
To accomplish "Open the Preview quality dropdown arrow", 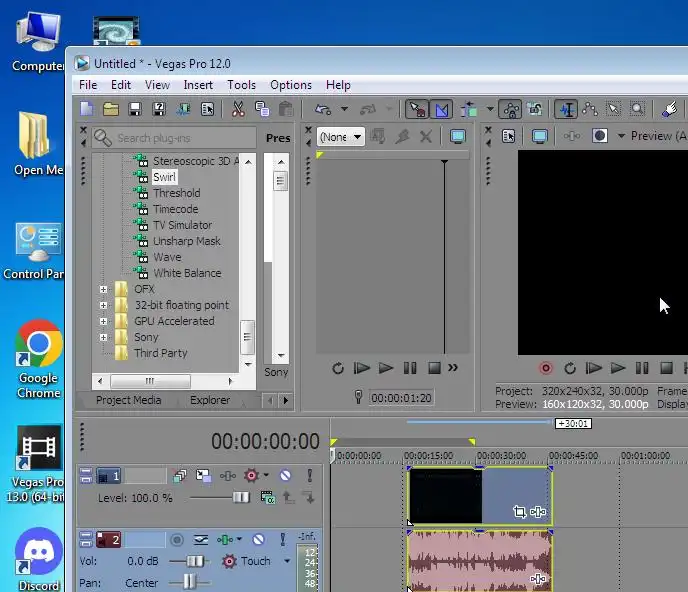I will 621,136.
